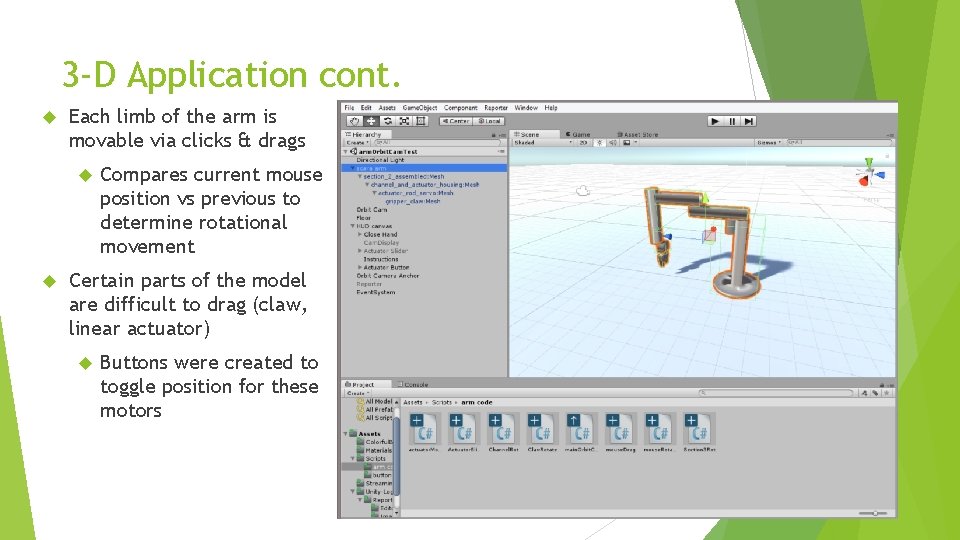Open the File menu
The width and height of the screenshot is (960, 540).
coord(349,108)
